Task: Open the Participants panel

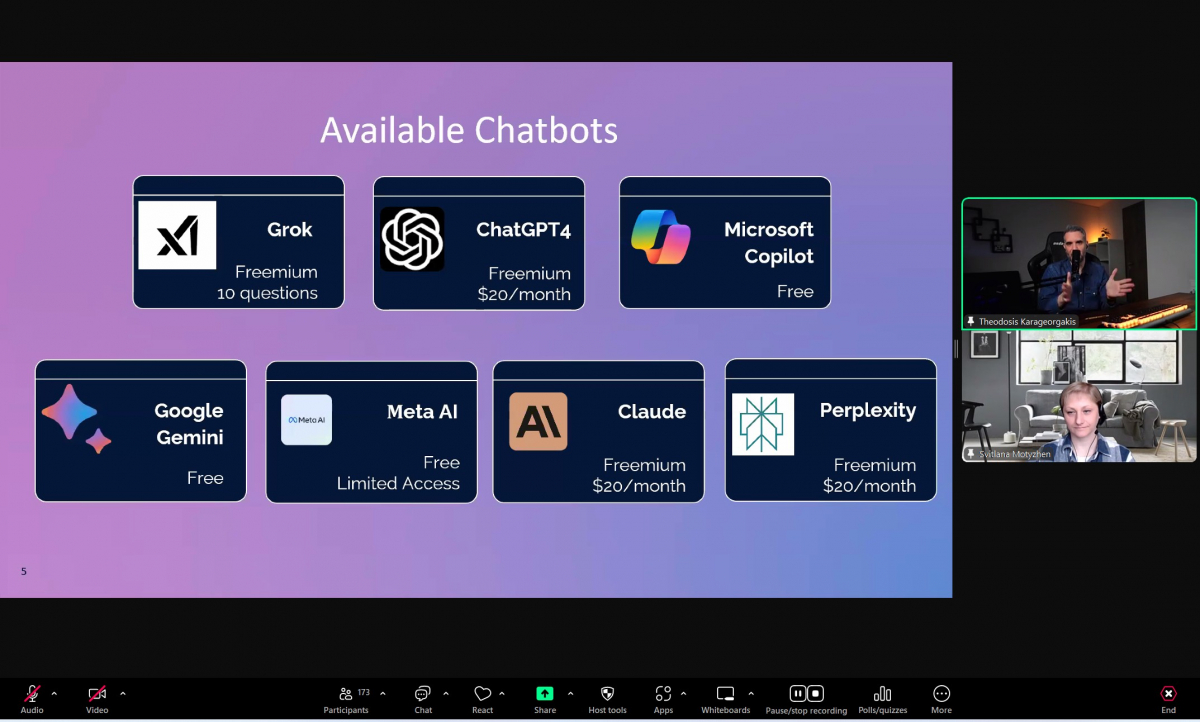Action: click(346, 694)
